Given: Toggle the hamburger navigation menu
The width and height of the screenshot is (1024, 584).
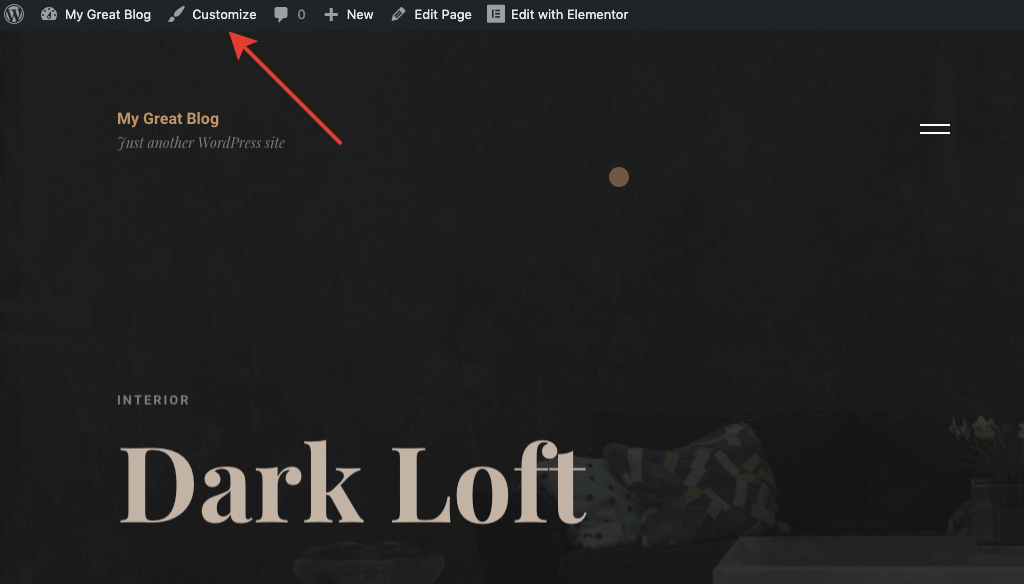Looking at the screenshot, I should [935, 129].
